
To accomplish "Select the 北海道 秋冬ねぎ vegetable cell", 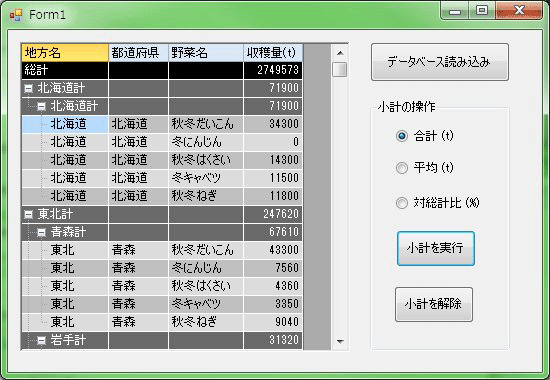I will pos(206,196).
